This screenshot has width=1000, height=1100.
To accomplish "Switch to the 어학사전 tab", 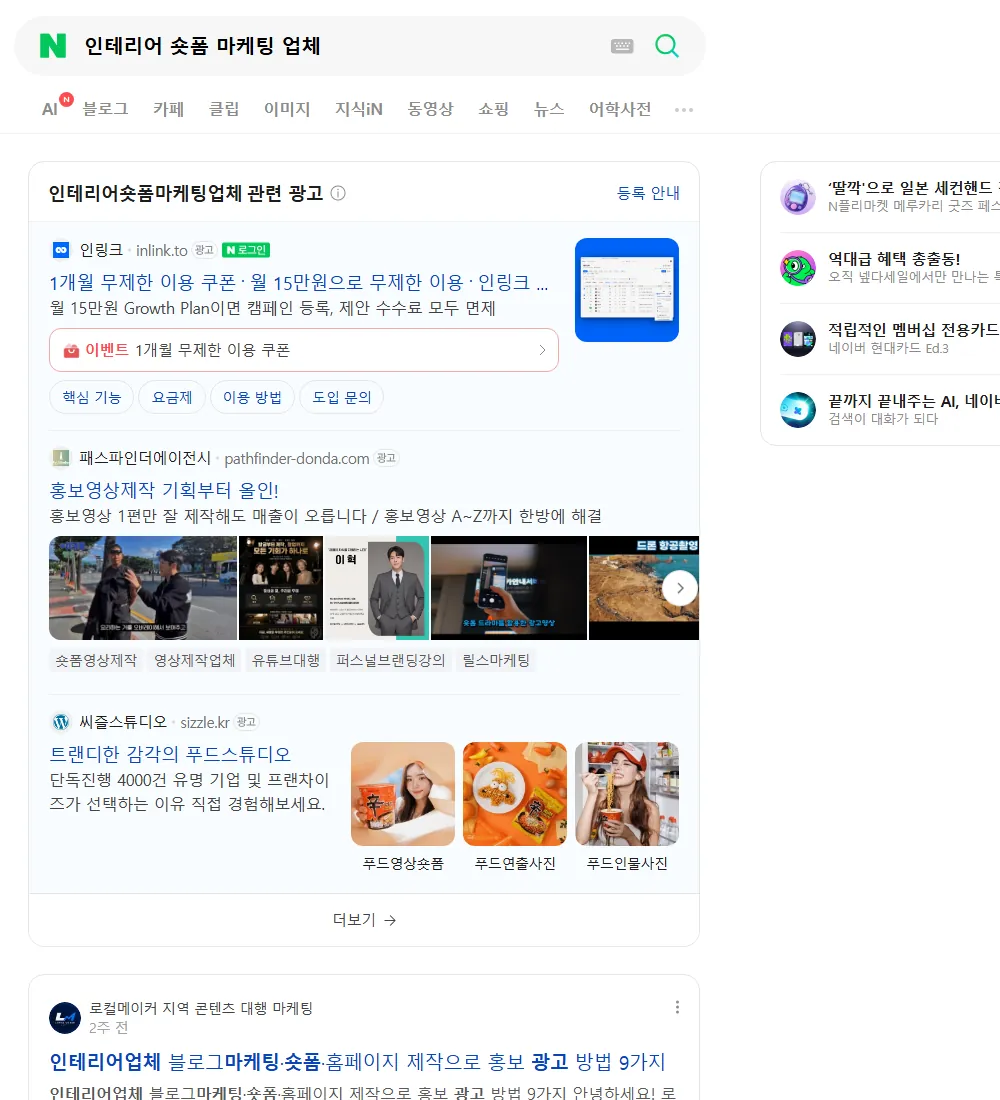I will tap(620, 109).
